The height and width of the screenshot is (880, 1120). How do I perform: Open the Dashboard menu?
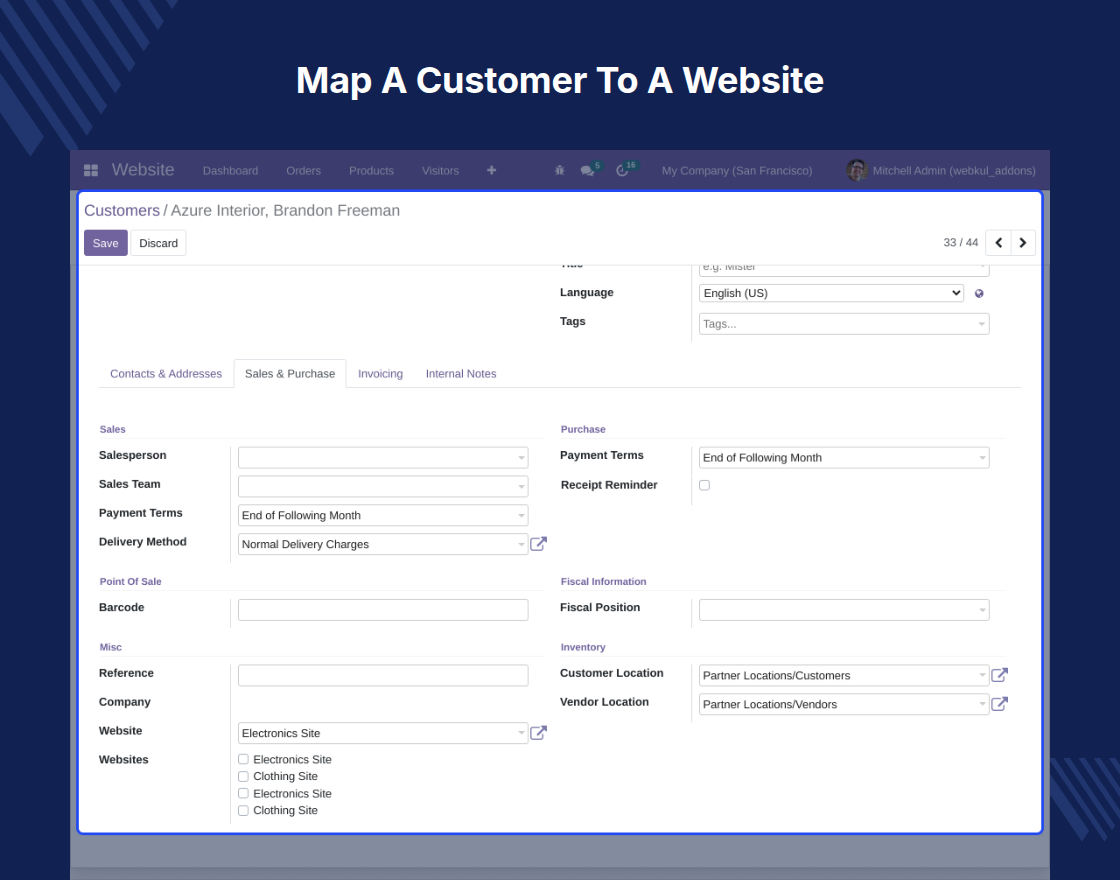point(230,171)
